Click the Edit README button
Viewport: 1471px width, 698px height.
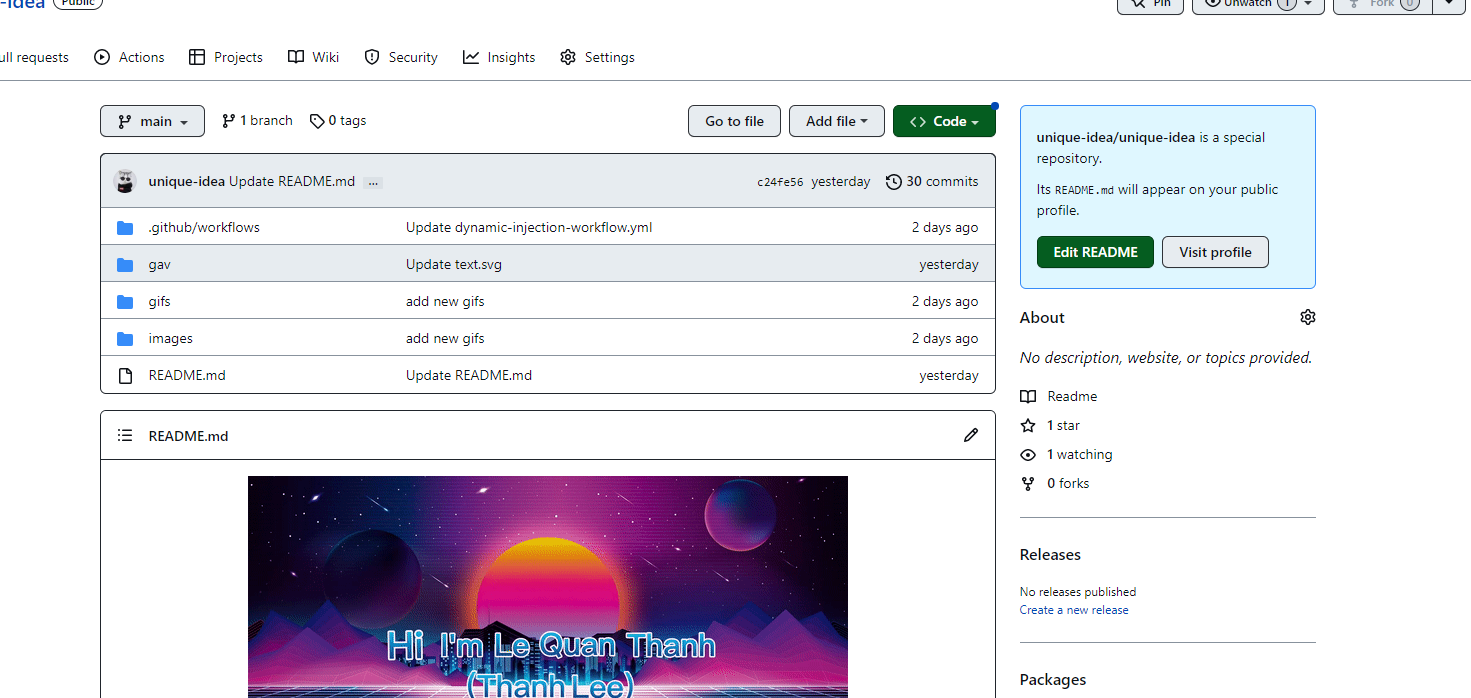1095,252
